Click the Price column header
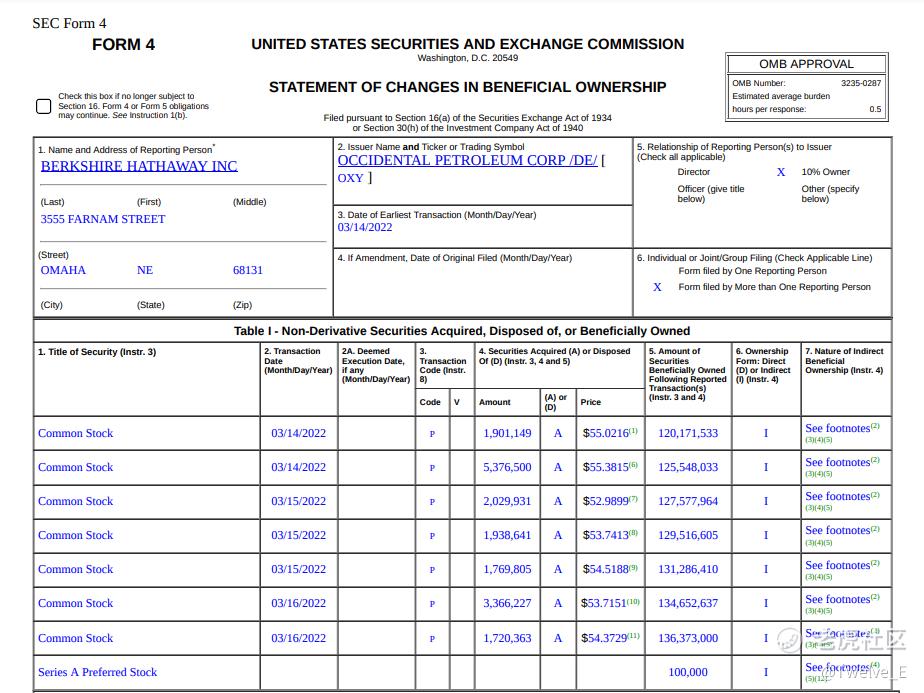This screenshot has height=693, width=924. (x=590, y=402)
